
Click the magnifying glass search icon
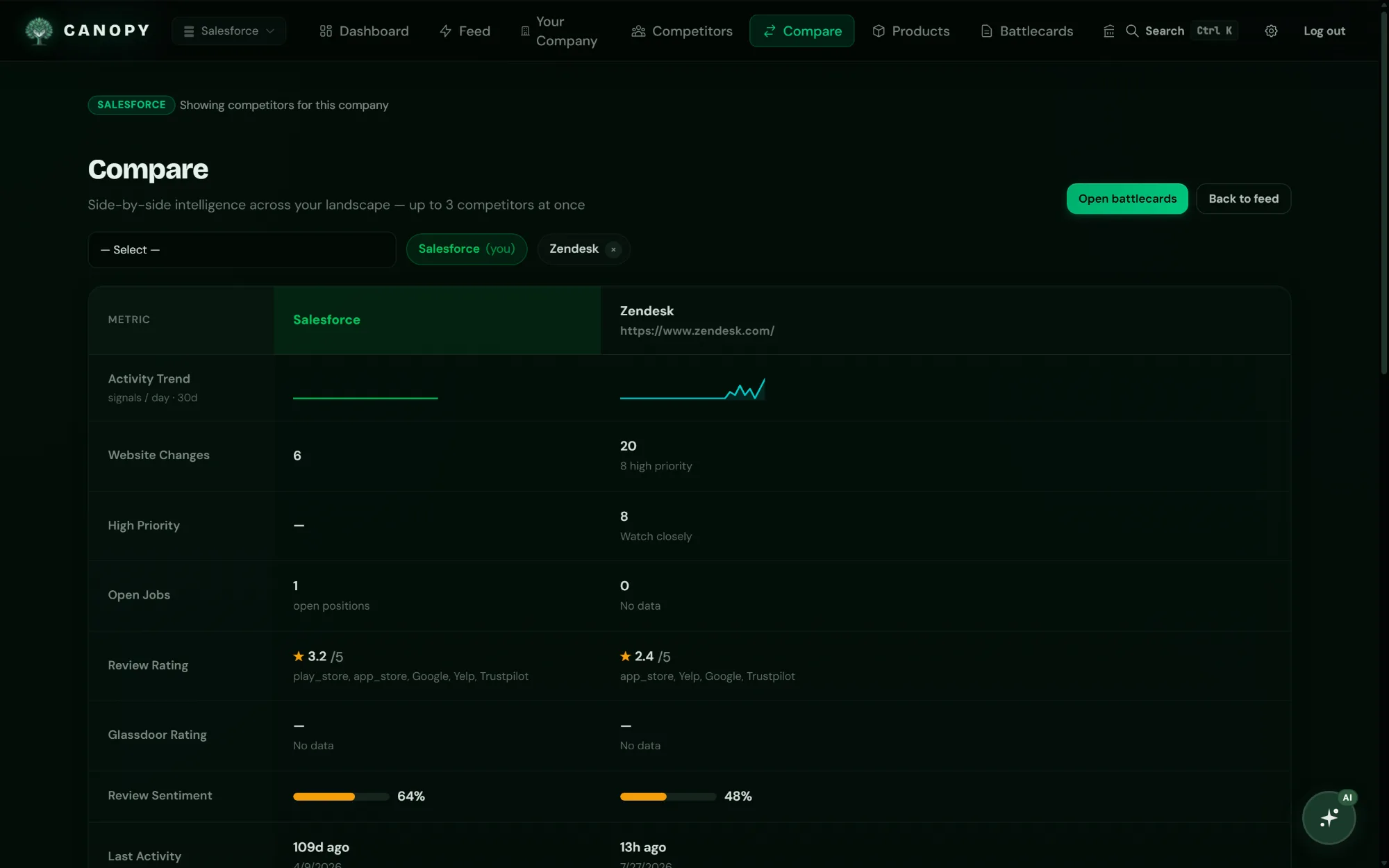pyautogui.click(x=1132, y=31)
